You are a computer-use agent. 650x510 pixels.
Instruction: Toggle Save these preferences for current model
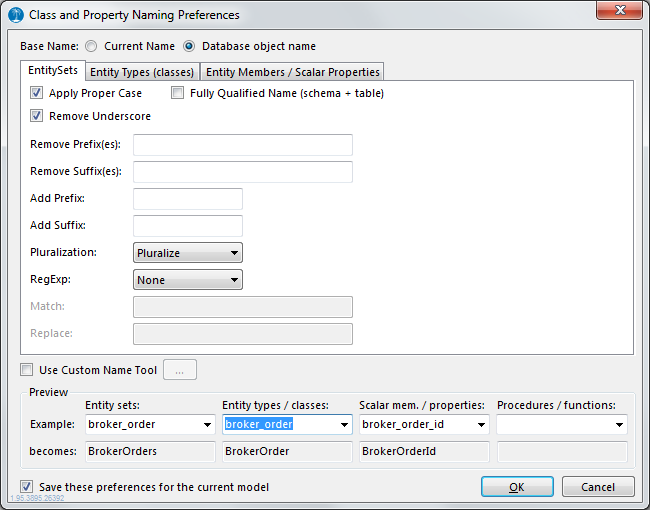coord(27,487)
